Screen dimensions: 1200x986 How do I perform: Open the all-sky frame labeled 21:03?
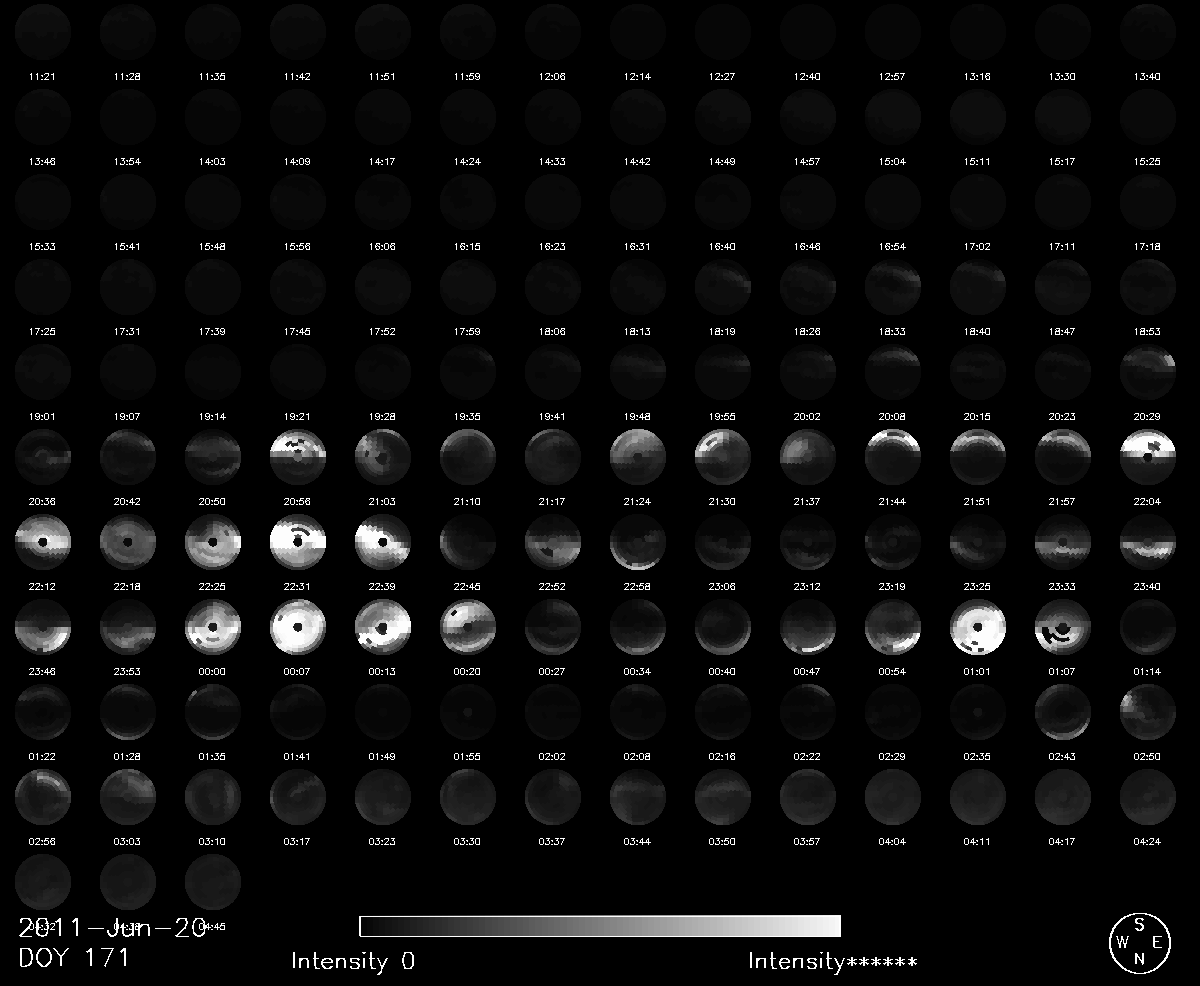click(383, 456)
